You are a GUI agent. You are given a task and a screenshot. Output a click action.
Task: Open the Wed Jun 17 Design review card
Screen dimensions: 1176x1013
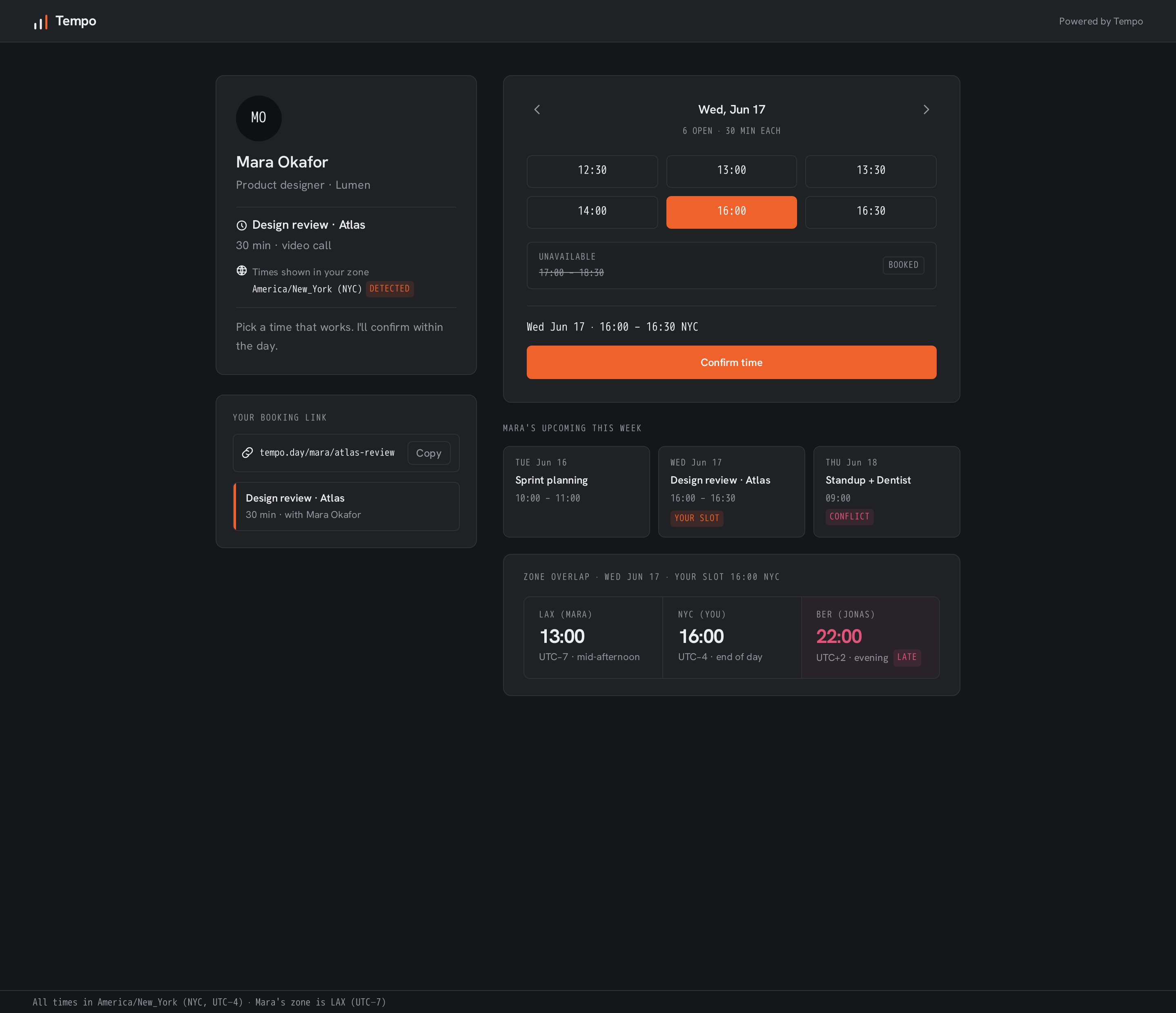coord(732,492)
